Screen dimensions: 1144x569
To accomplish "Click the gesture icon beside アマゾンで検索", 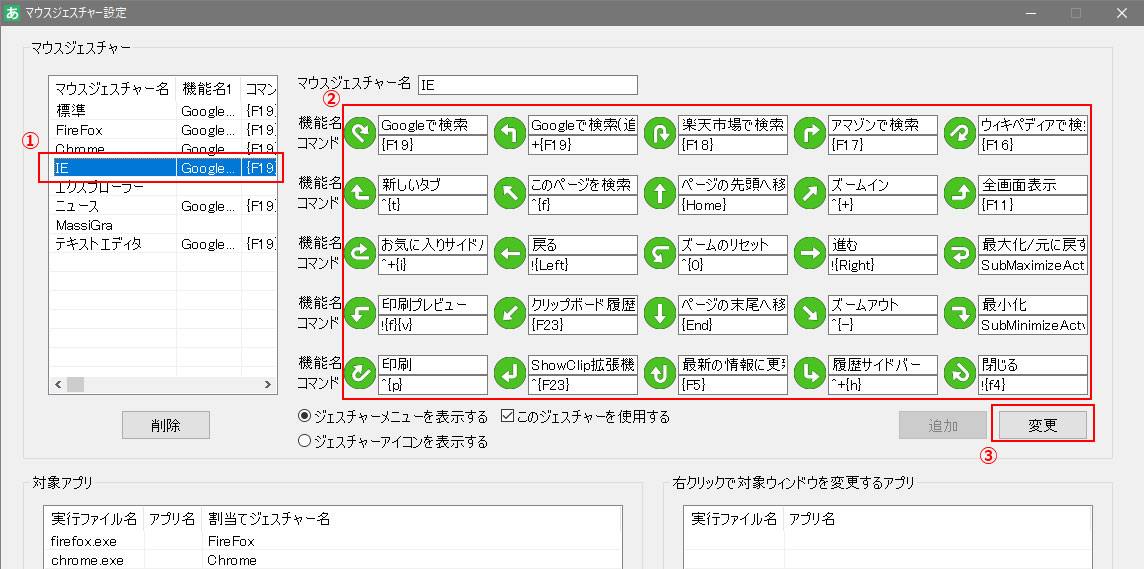I will [810, 133].
